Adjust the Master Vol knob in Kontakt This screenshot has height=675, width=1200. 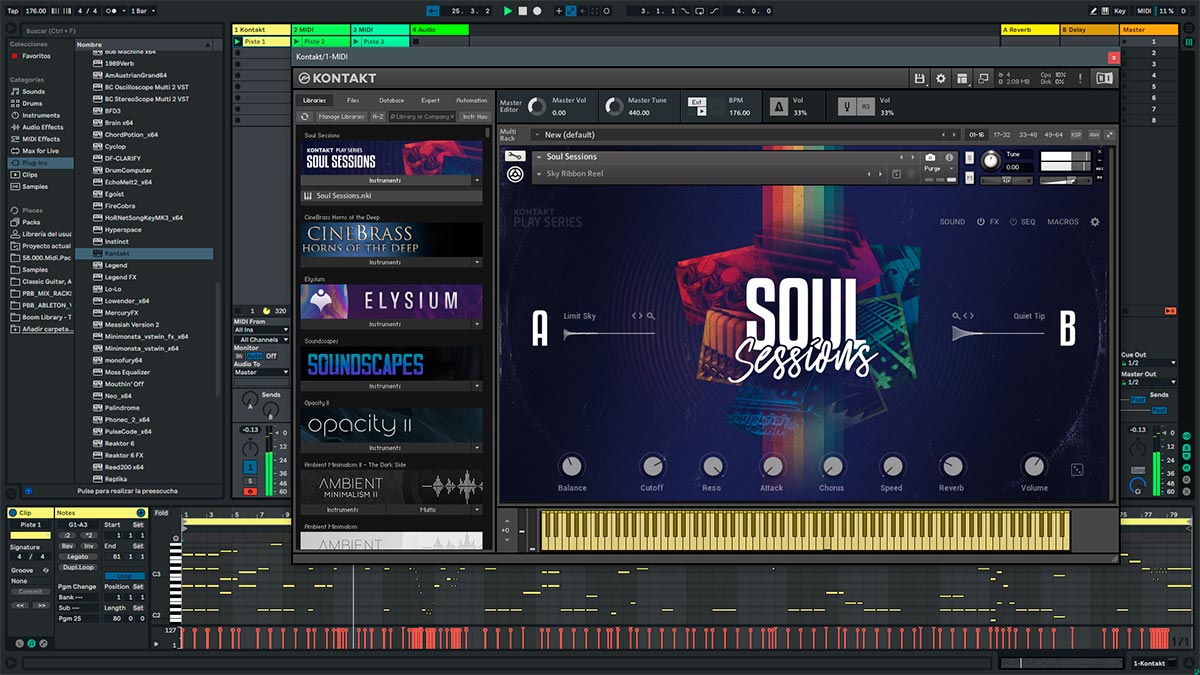(537, 106)
